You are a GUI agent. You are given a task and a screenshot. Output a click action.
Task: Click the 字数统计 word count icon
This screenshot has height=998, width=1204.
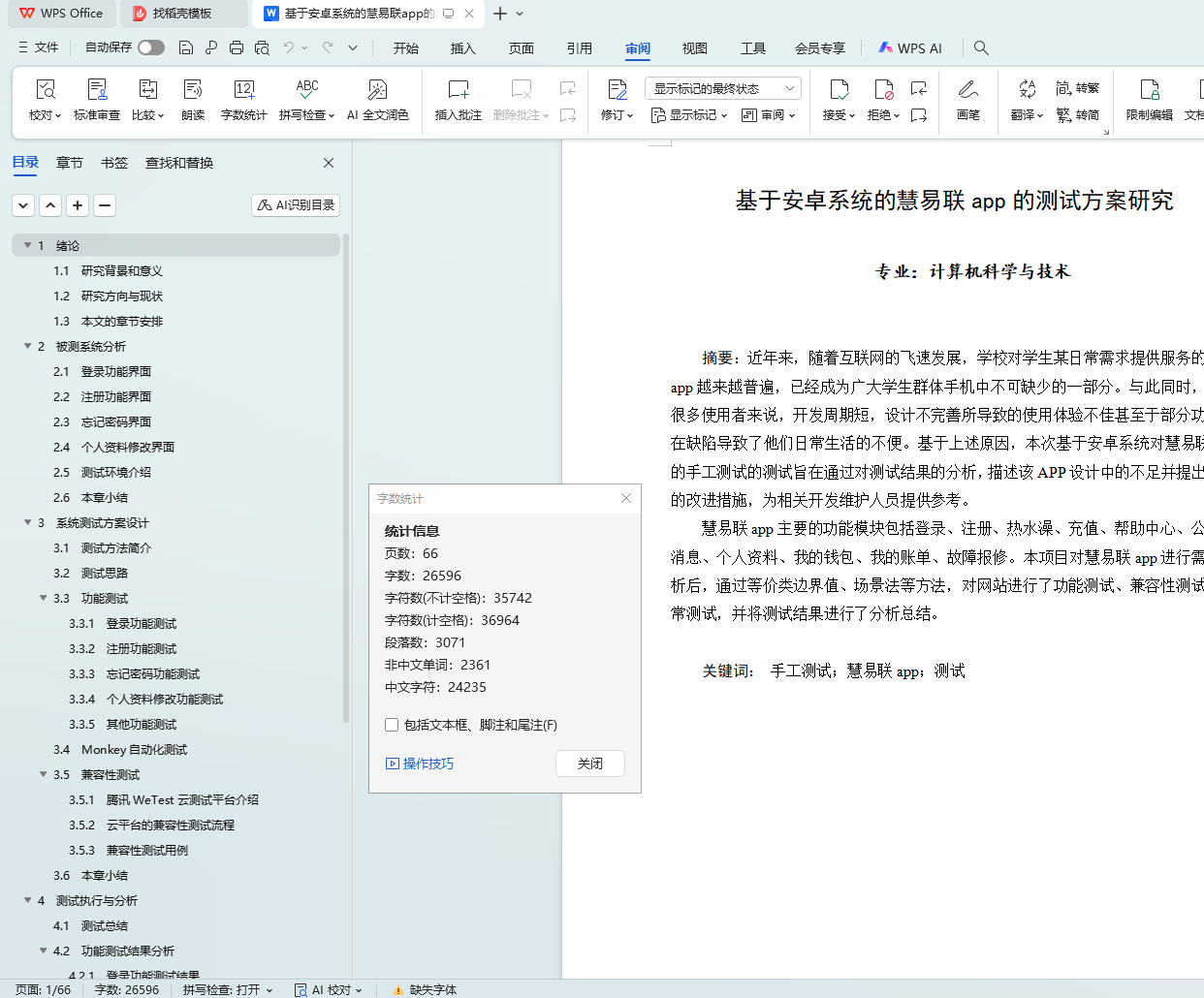tap(243, 90)
